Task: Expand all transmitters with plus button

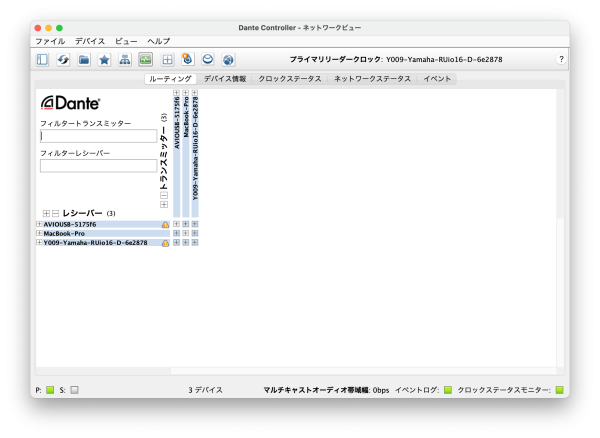Action: coord(164,204)
